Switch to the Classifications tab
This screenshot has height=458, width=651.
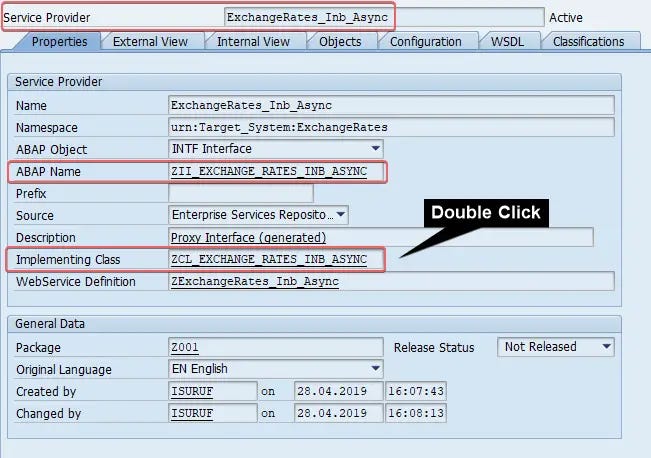tap(588, 42)
